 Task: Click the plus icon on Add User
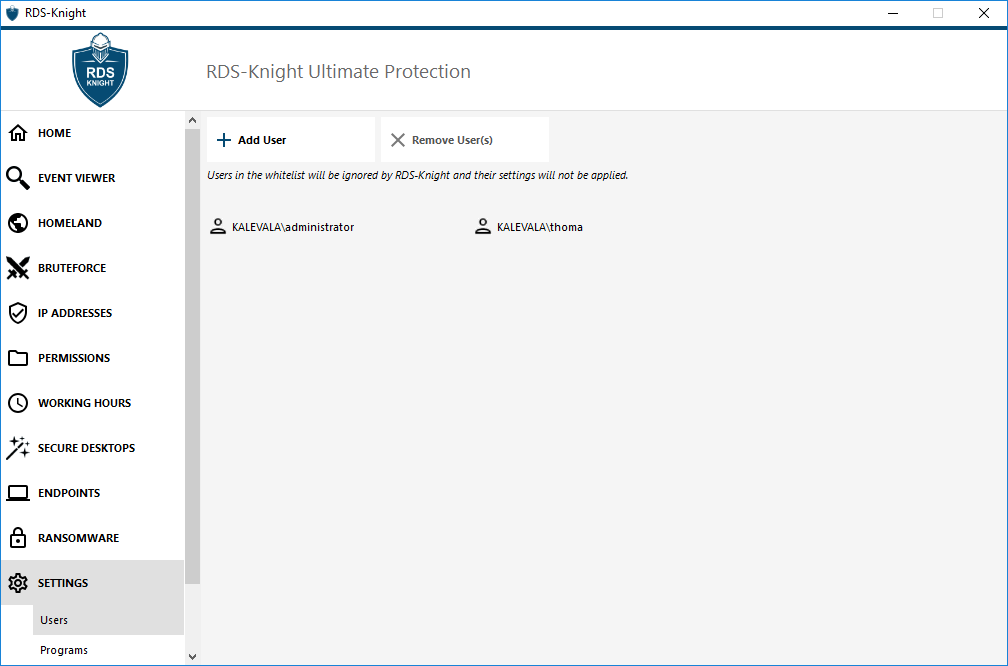(x=224, y=140)
